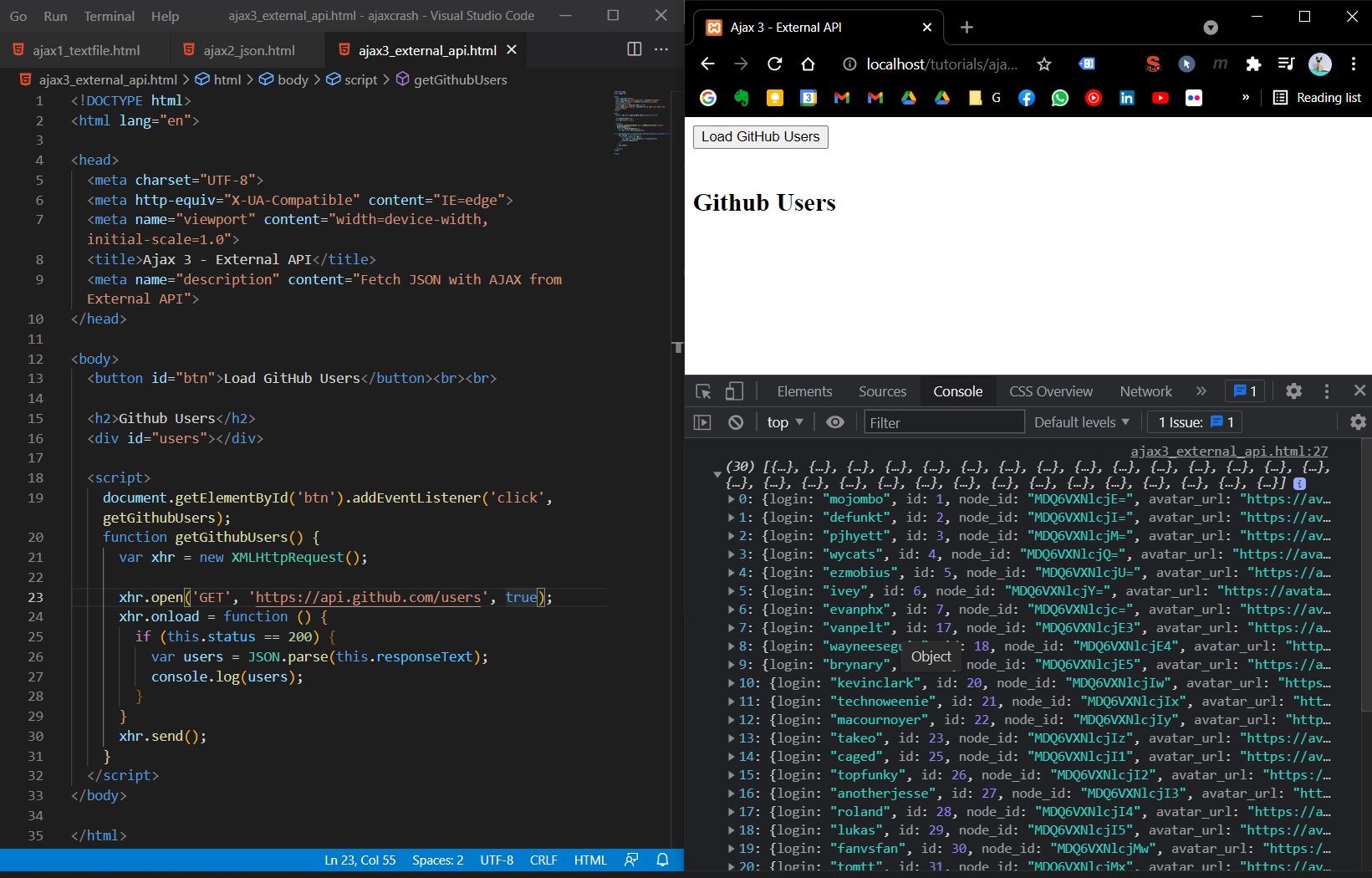Screen dimensions: 1372x878
Task: Open the CSS Overview DevTools tab
Action: (1050, 391)
